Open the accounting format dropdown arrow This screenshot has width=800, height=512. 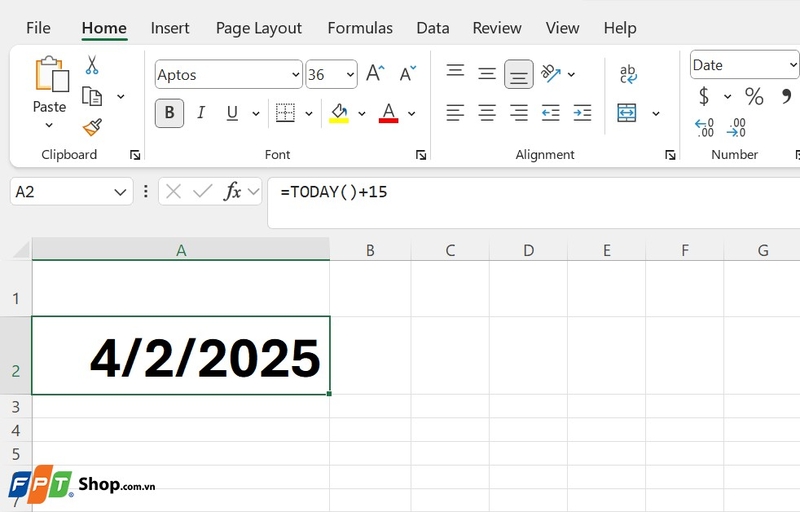click(728, 96)
